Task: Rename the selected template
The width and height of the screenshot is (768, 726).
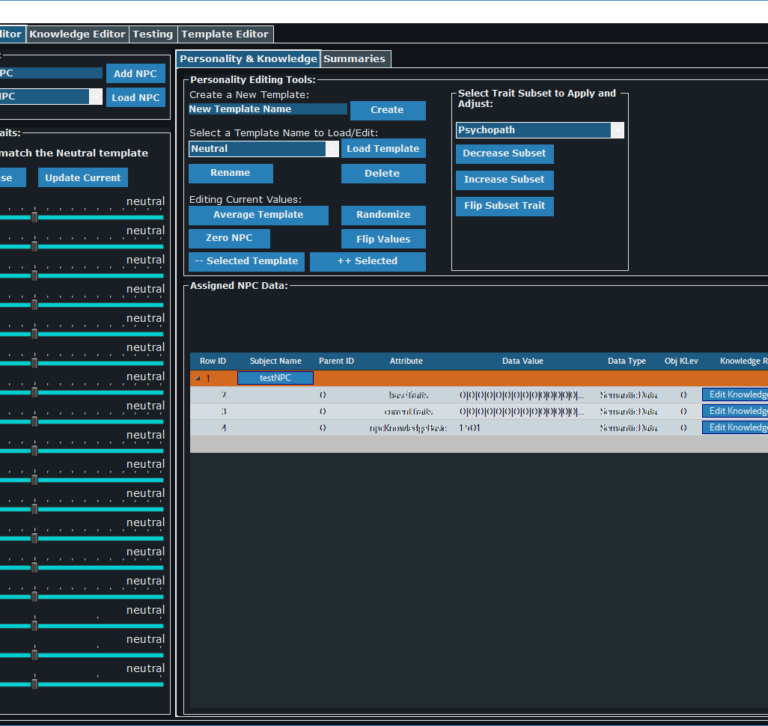Action: point(231,173)
